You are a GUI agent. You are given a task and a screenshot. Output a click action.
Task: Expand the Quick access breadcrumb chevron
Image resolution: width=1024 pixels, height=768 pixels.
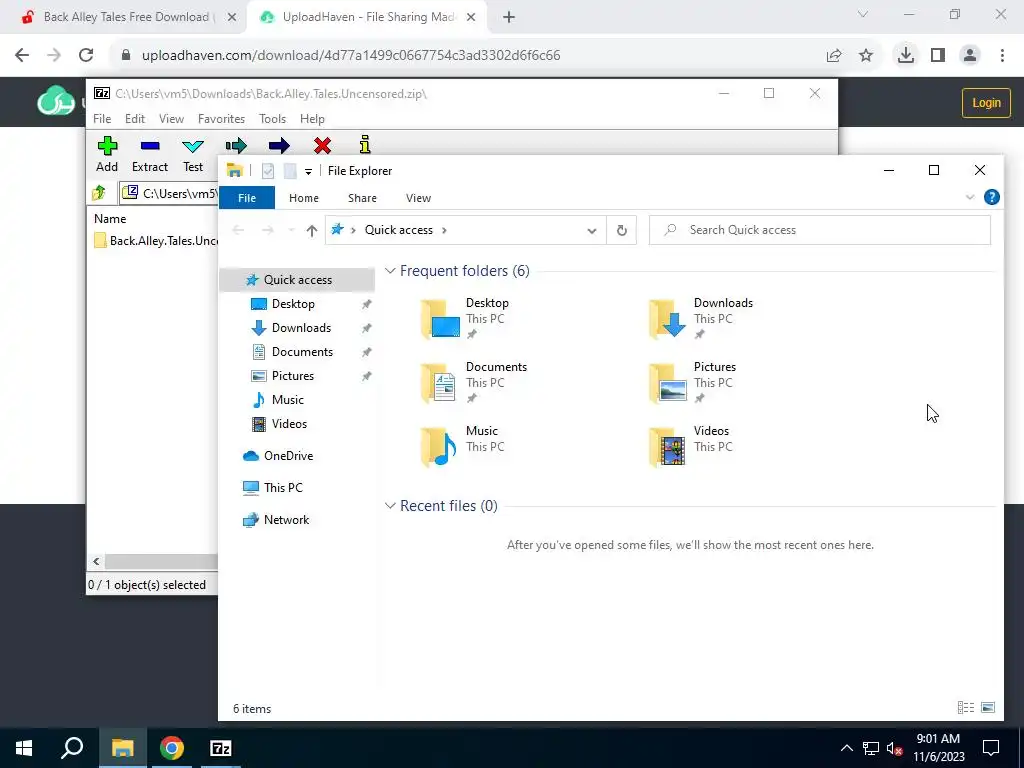[444, 230]
